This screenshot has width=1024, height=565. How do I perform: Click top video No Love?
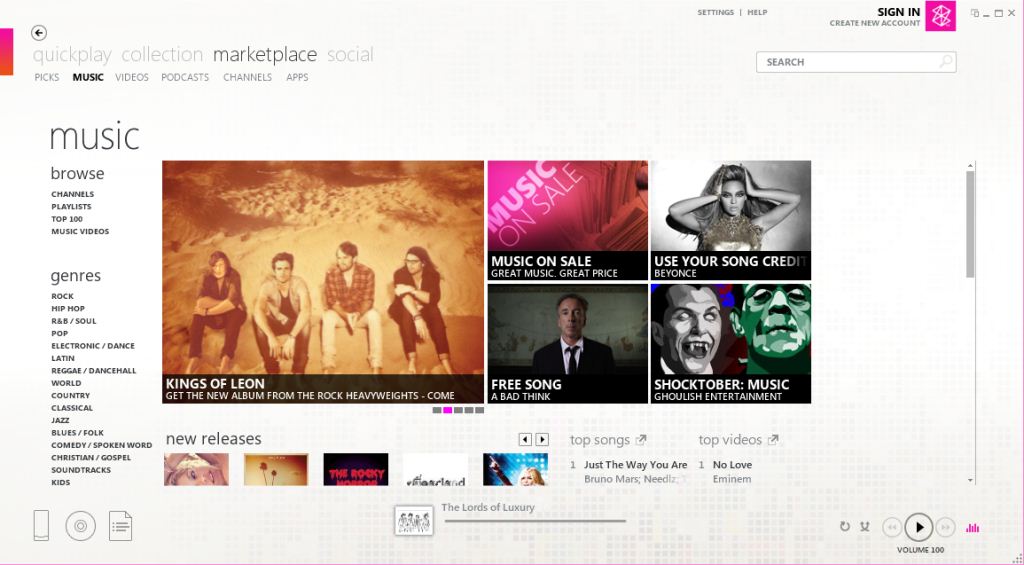(x=732, y=465)
